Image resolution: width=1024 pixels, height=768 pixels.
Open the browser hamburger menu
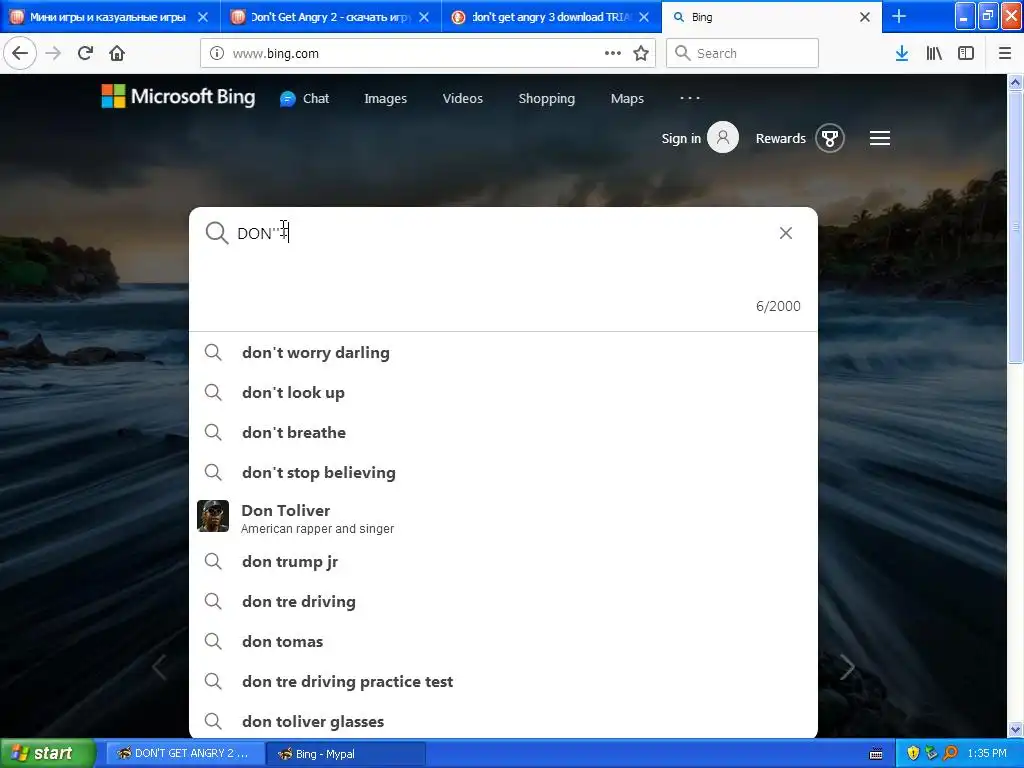coord(1004,53)
